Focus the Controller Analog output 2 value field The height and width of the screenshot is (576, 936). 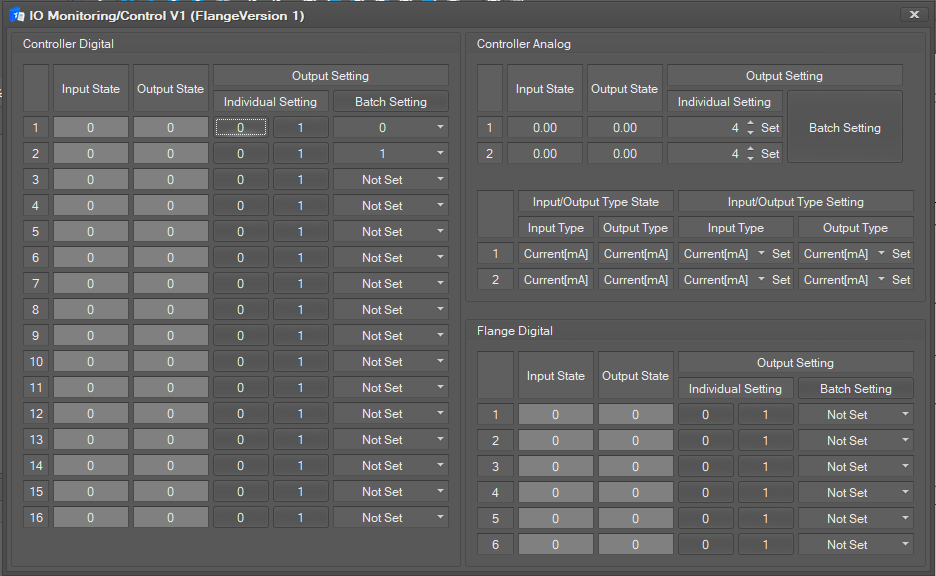pyautogui.click(x=705, y=154)
